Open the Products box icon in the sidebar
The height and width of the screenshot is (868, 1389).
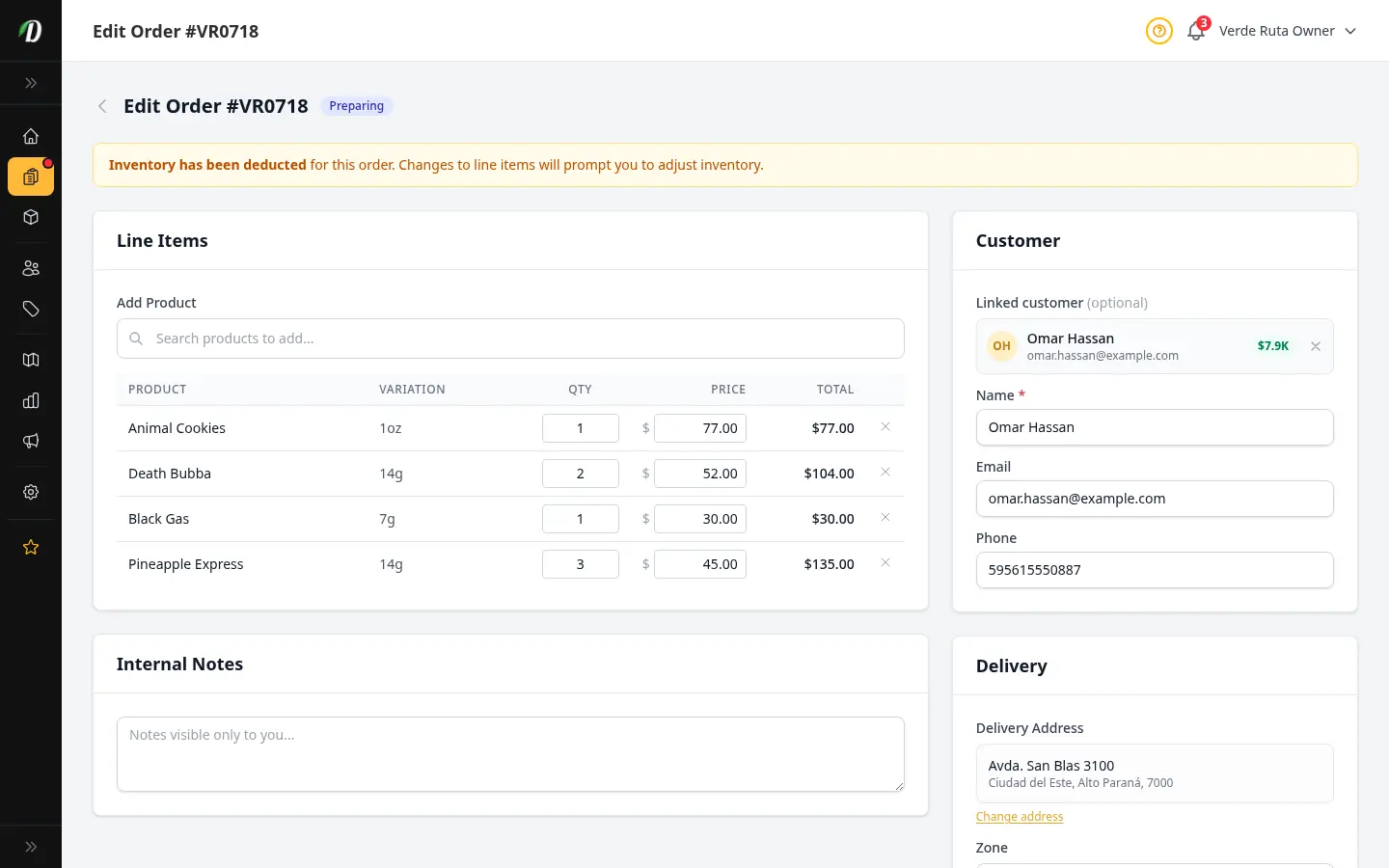[x=31, y=217]
